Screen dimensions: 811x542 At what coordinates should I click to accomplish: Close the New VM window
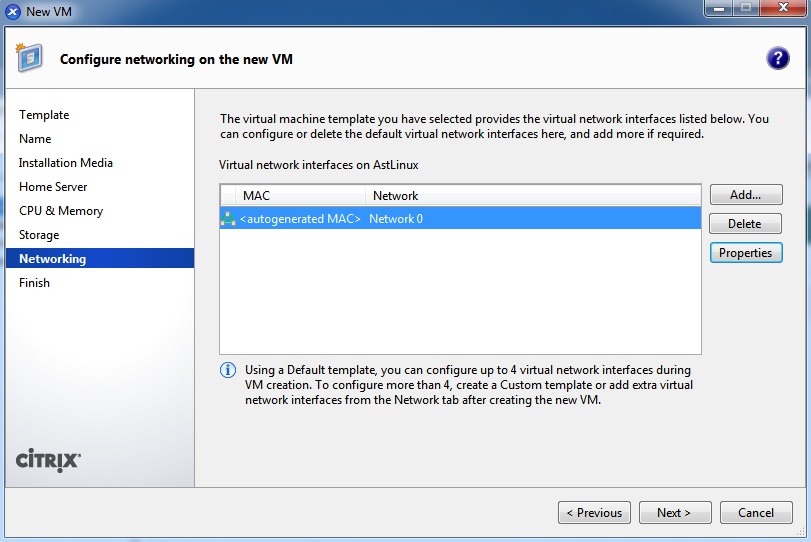click(783, 8)
